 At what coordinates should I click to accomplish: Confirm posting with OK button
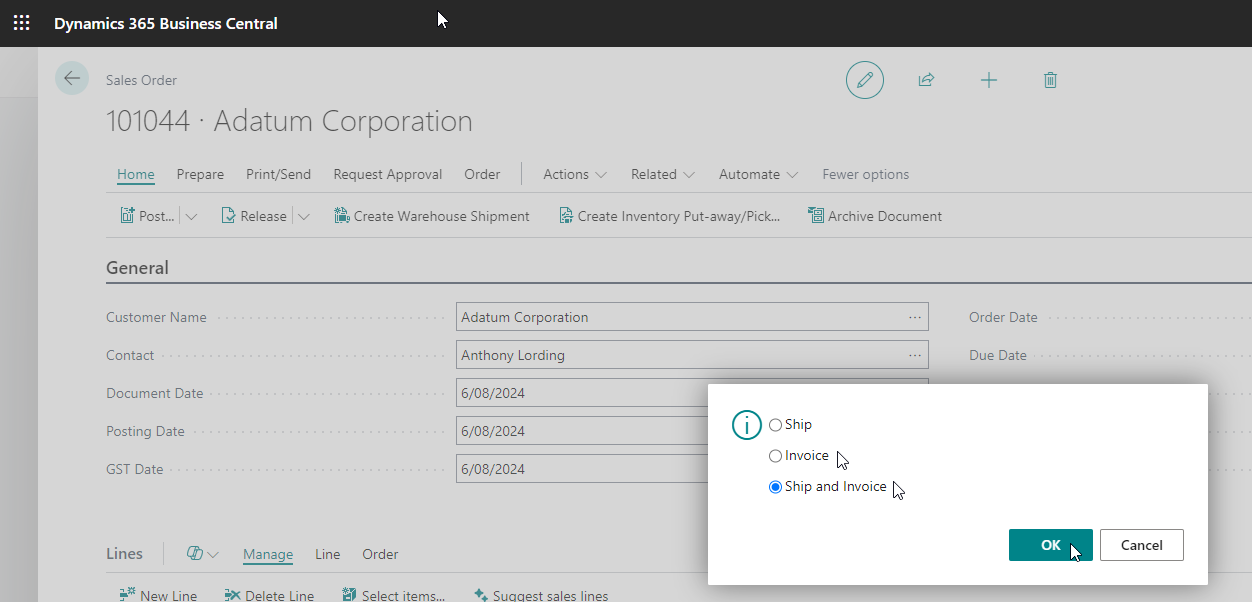pos(1051,545)
